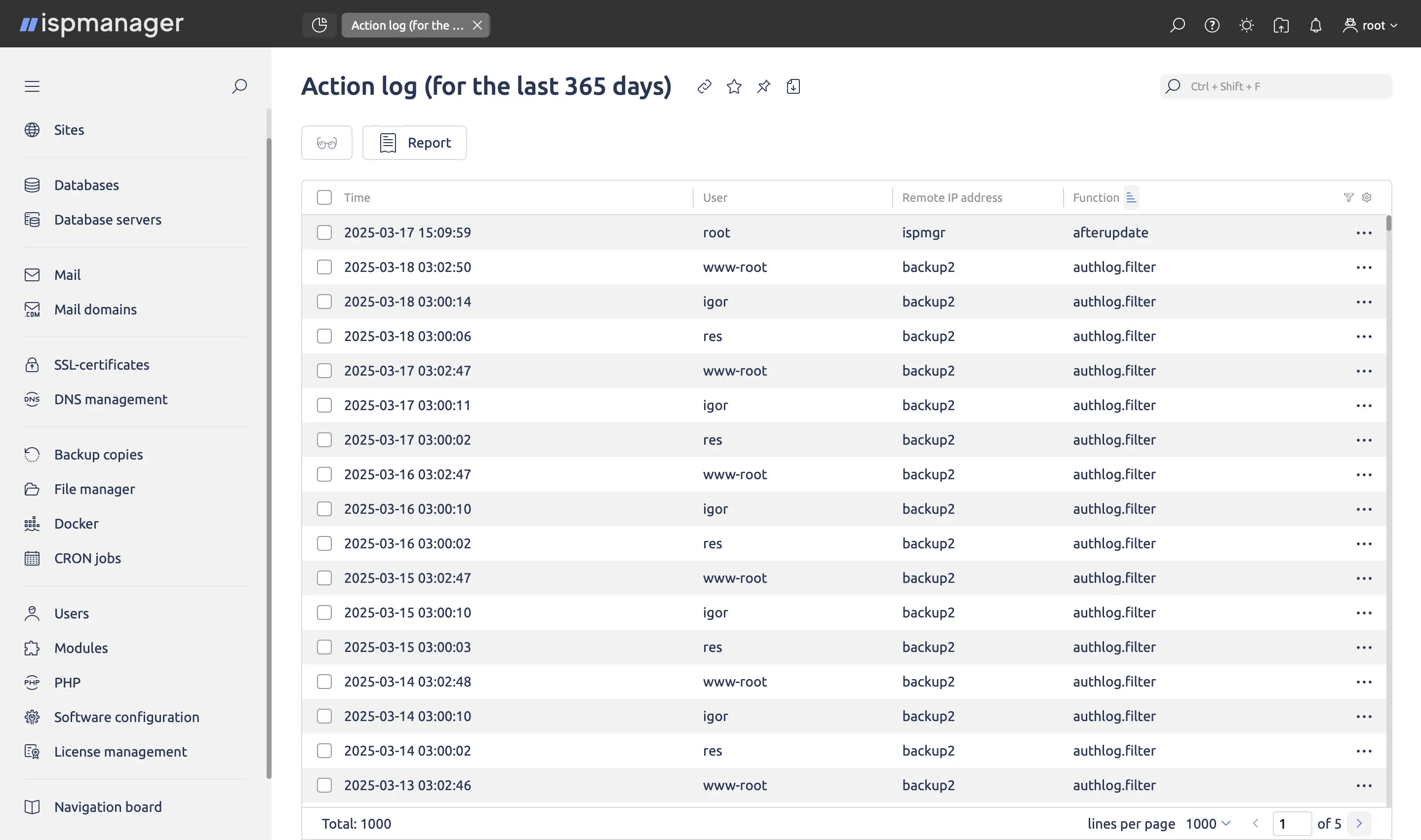Check the row for 2025-03-17 15:09:59
This screenshot has height=840, width=1421.
[x=324, y=232]
